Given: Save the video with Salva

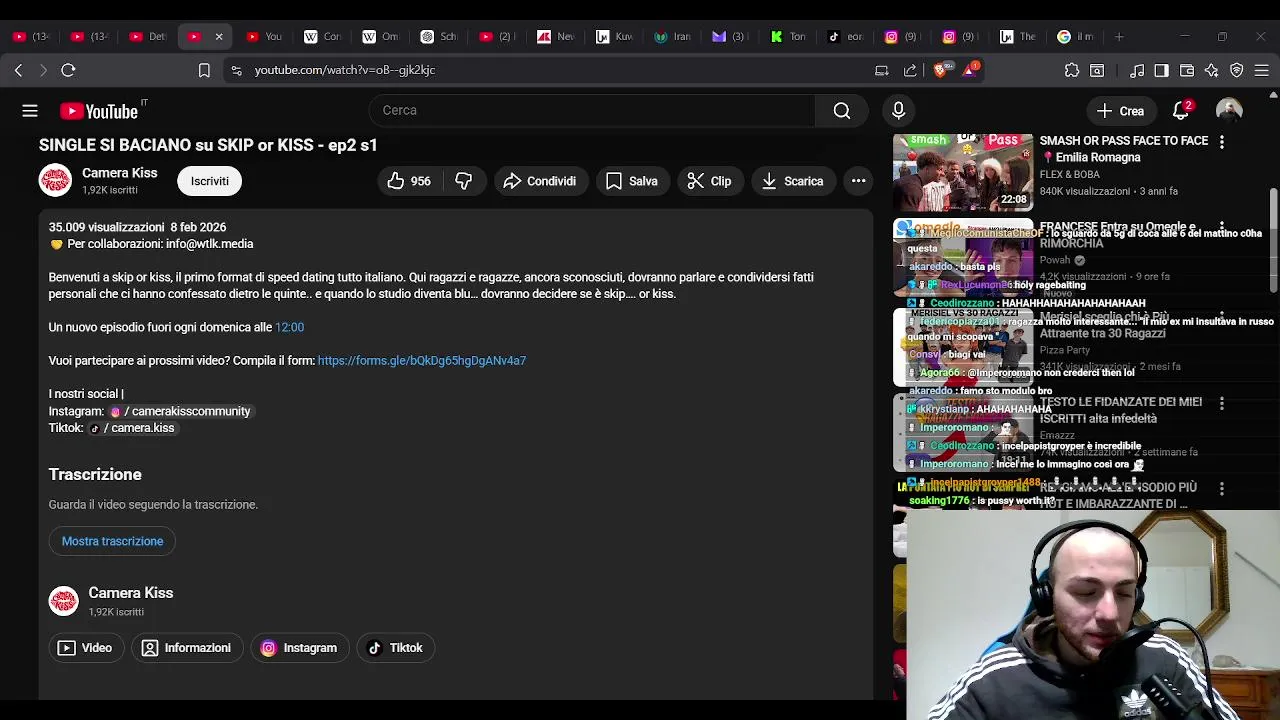Looking at the screenshot, I should point(631,181).
